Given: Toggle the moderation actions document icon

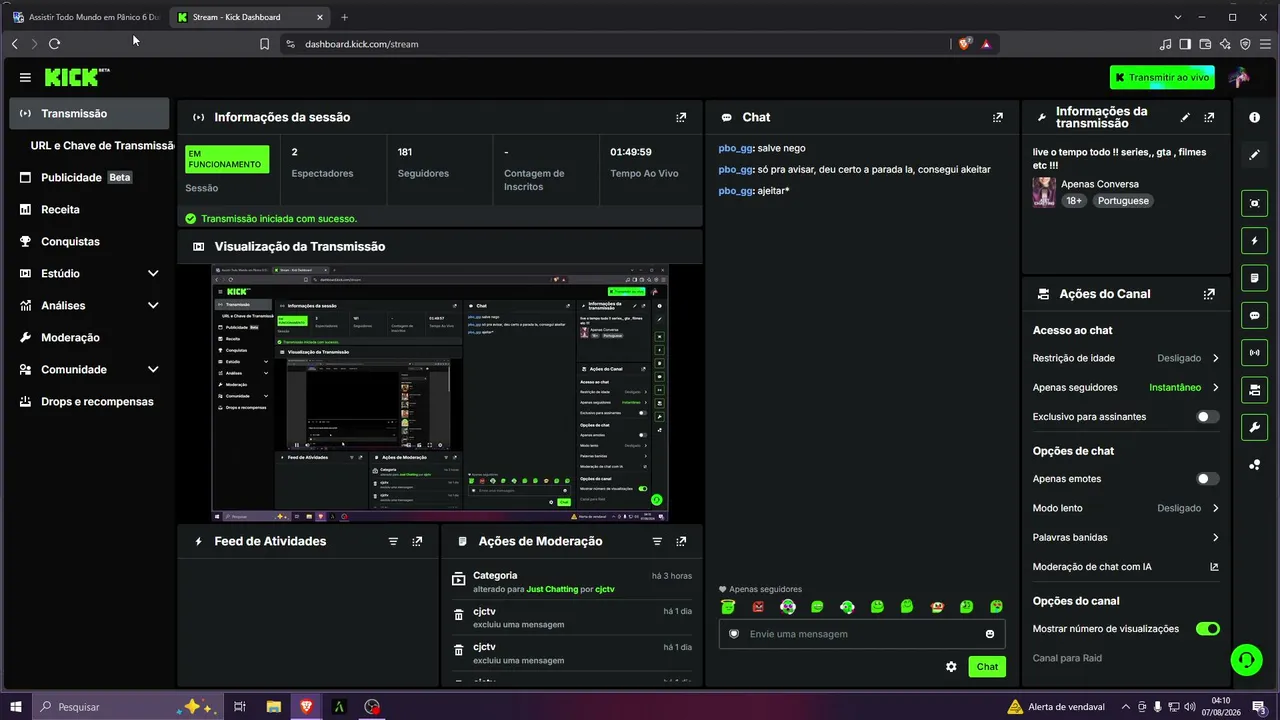Looking at the screenshot, I should click(1254, 278).
